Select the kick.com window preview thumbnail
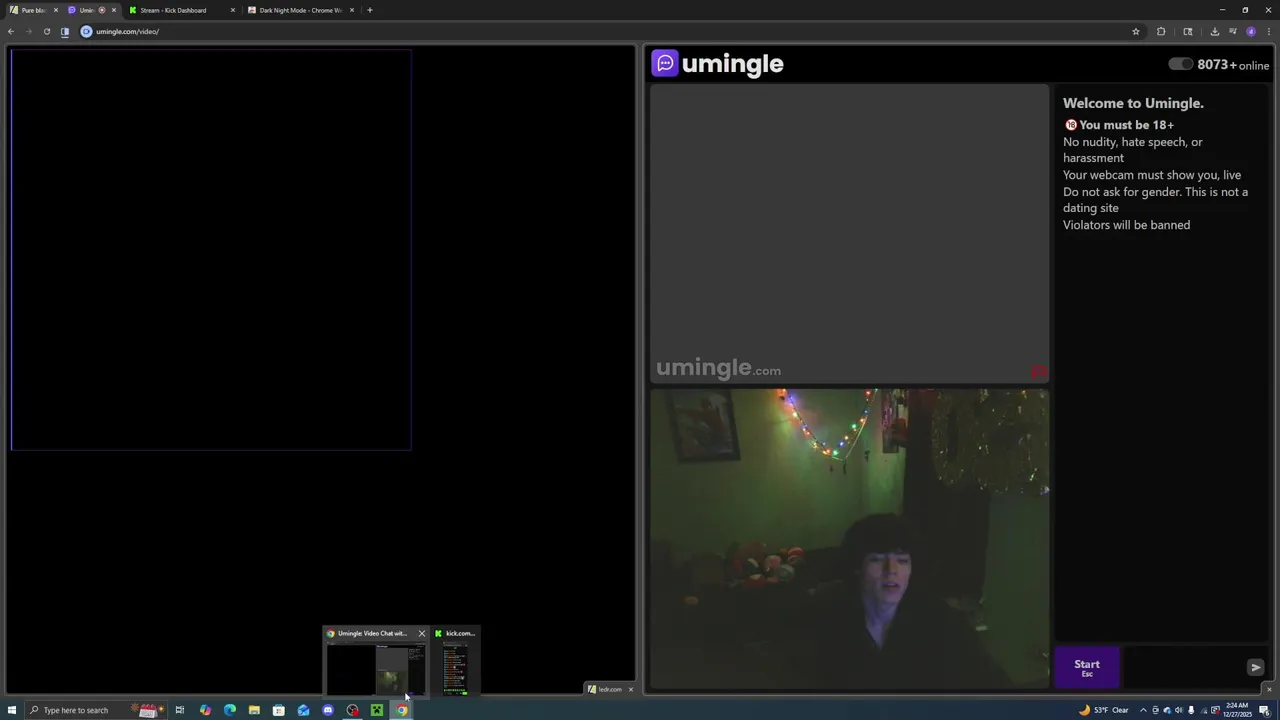This screenshot has width=1280, height=720. pos(455,669)
